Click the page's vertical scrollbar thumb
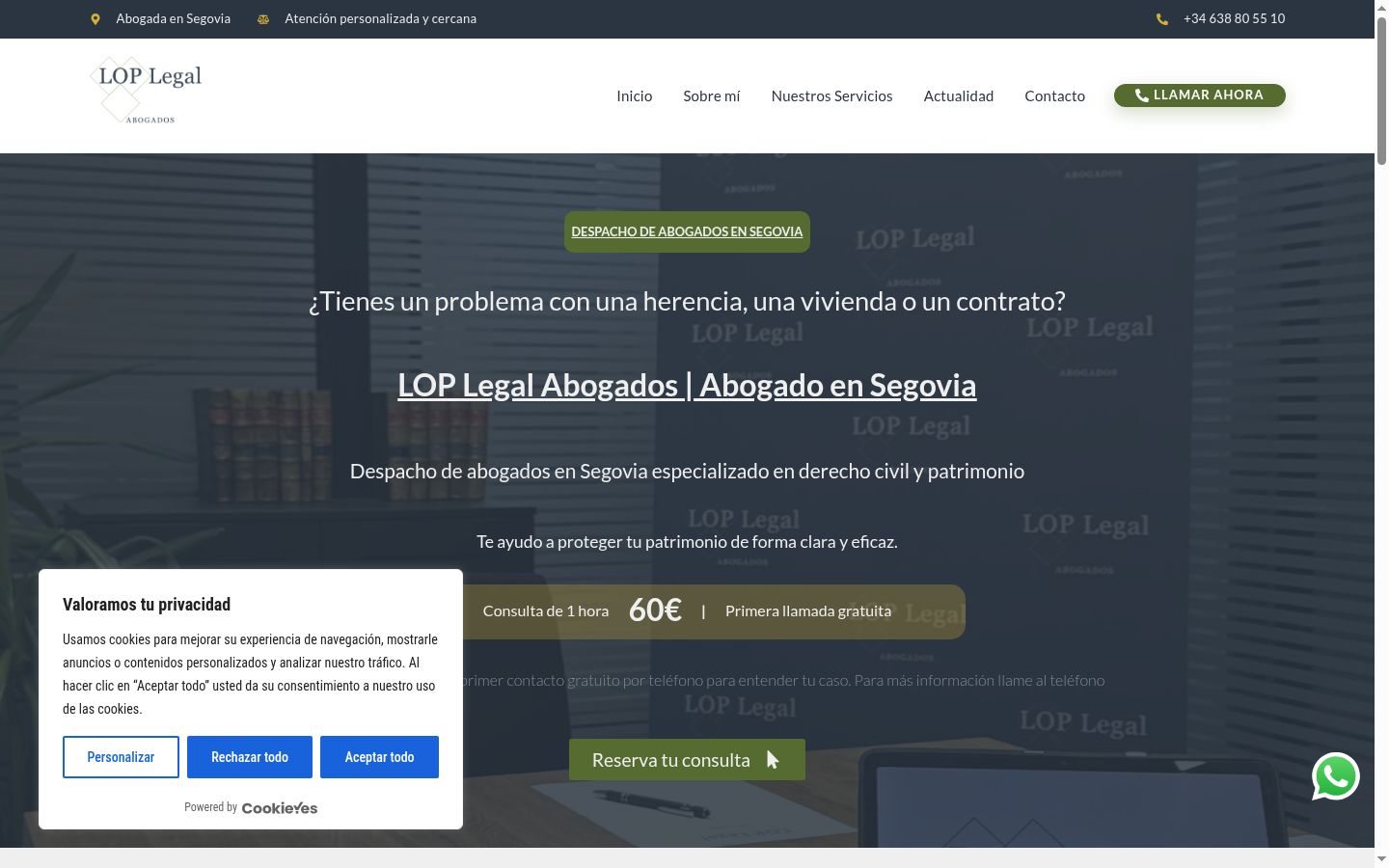 [1381, 92]
